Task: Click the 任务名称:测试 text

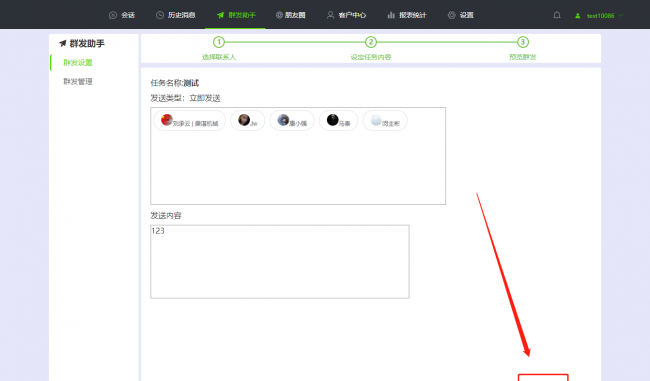Action: pos(175,83)
